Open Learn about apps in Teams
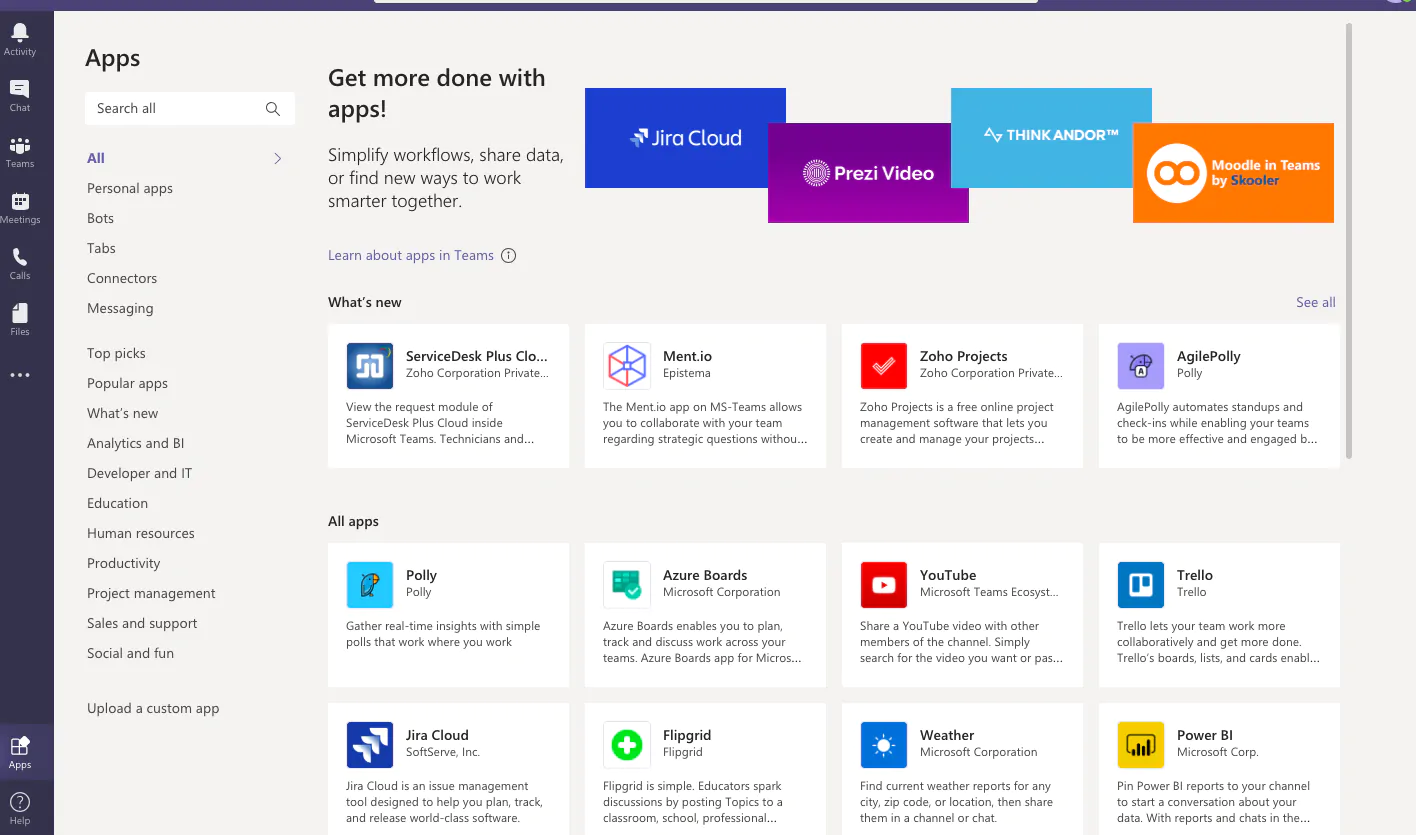Viewport: 1416px width, 835px height. (410, 255)
